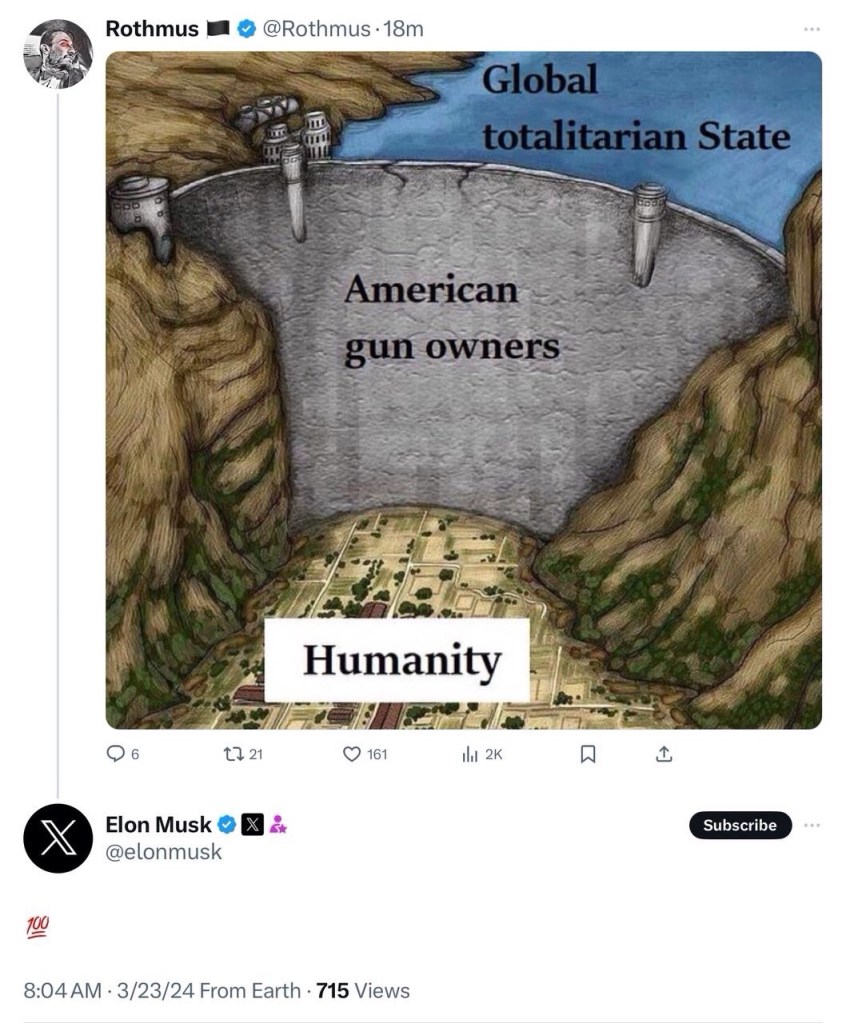Share the Rothmus post via upload icon
This screenshot has width=846, height=1023.
[x=663, y=754]
